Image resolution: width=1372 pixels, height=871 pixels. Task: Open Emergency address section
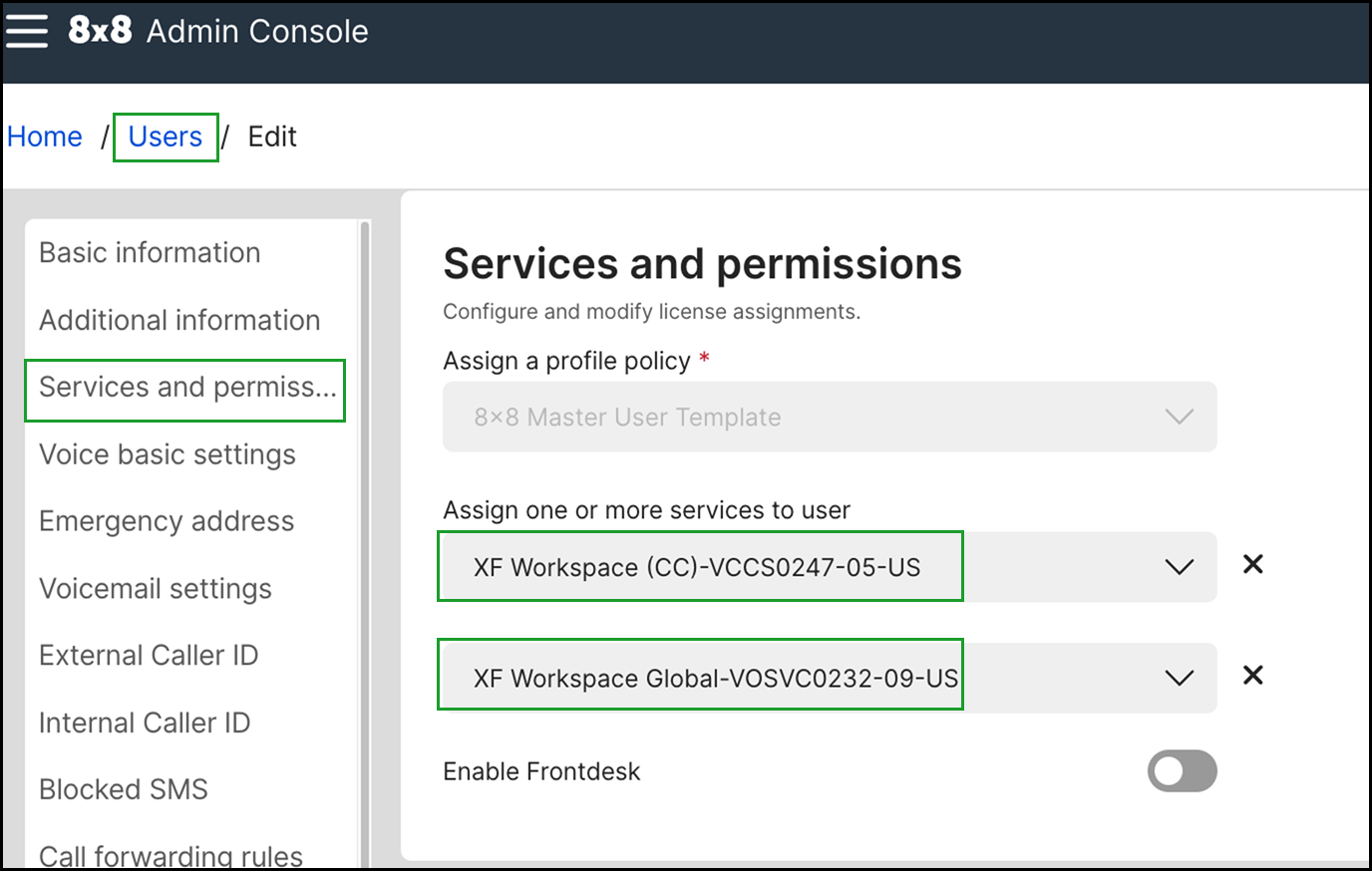click(x=167, y=521)
